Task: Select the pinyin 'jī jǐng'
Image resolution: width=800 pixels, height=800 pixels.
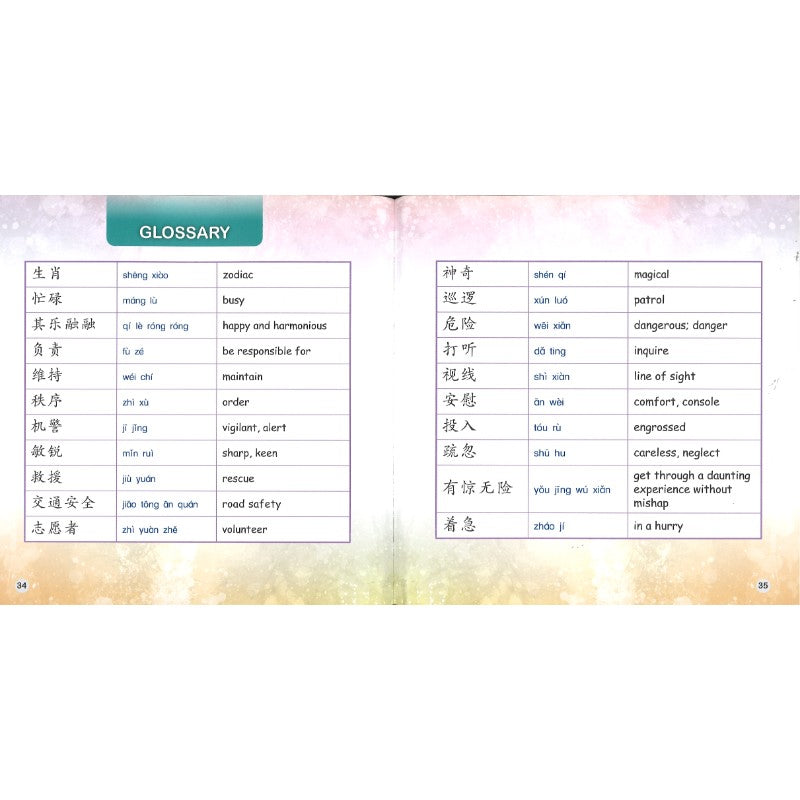Action: click(135, 428)
